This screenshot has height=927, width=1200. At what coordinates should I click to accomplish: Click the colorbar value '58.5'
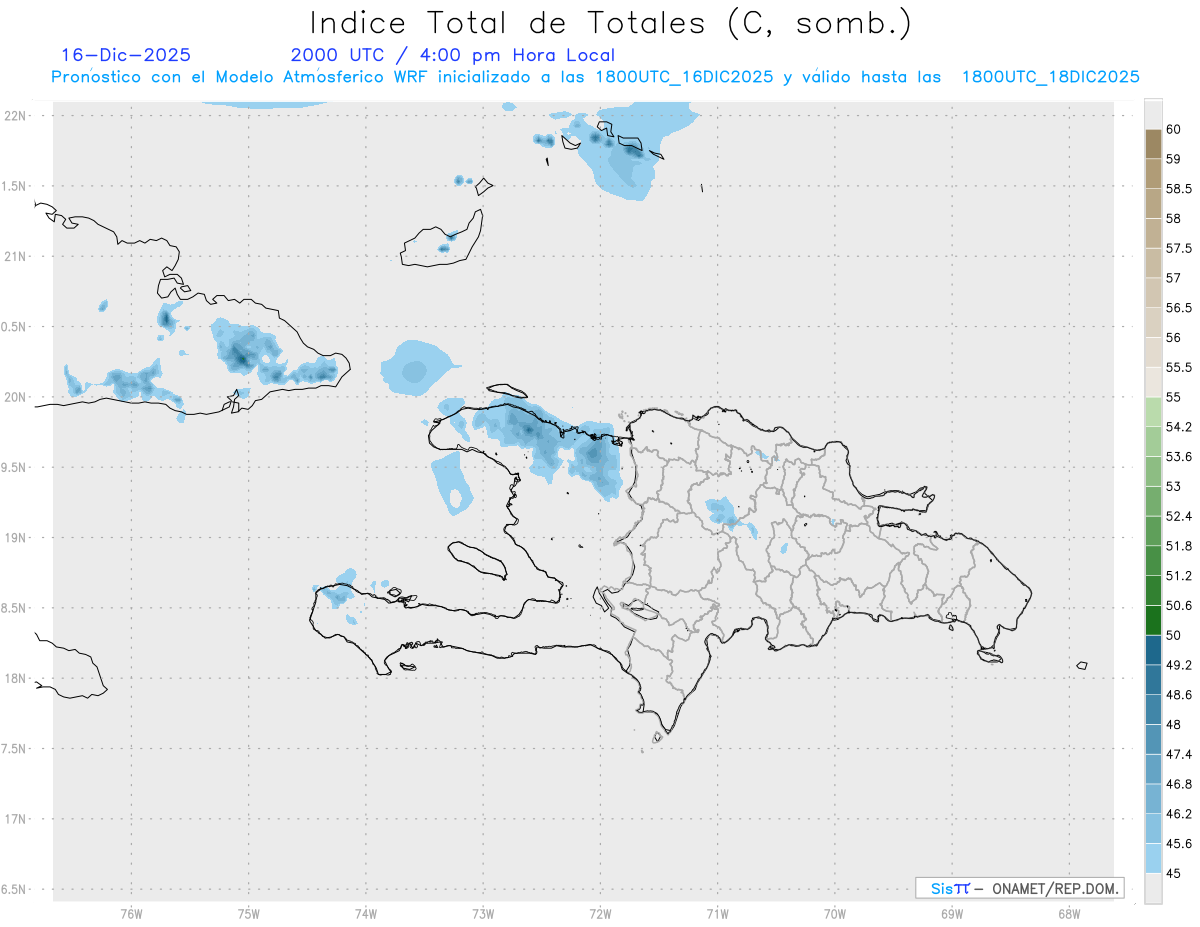(1179, 188)
